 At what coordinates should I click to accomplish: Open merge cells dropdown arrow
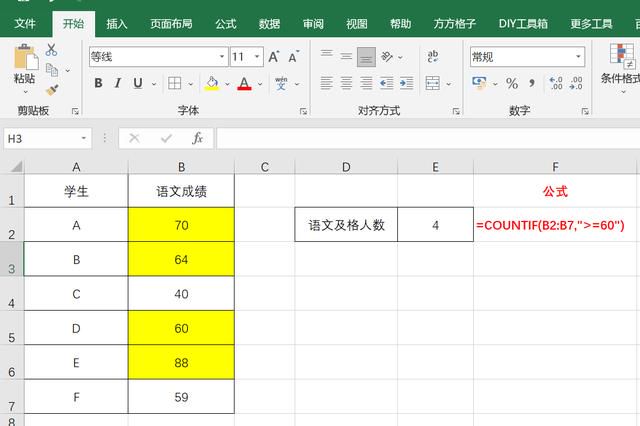click(449, 84)
